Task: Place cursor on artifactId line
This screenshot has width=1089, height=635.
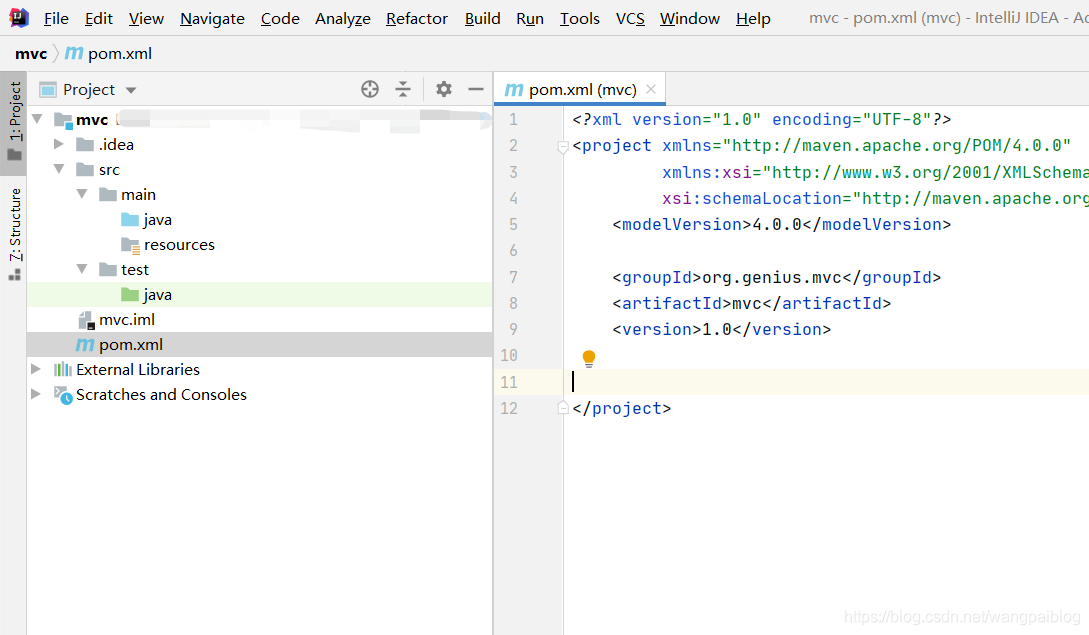Action: [751, 304]
